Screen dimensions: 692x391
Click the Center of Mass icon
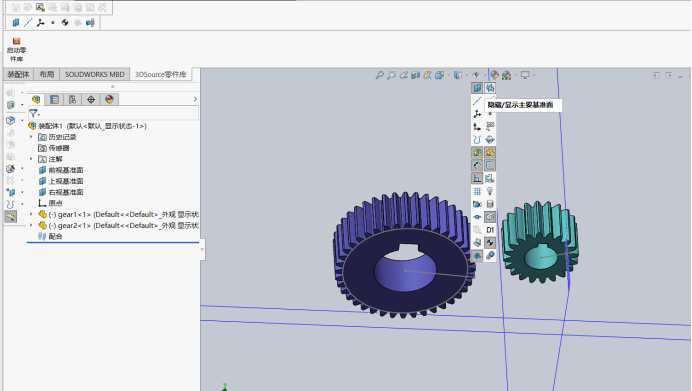point(65,23)
